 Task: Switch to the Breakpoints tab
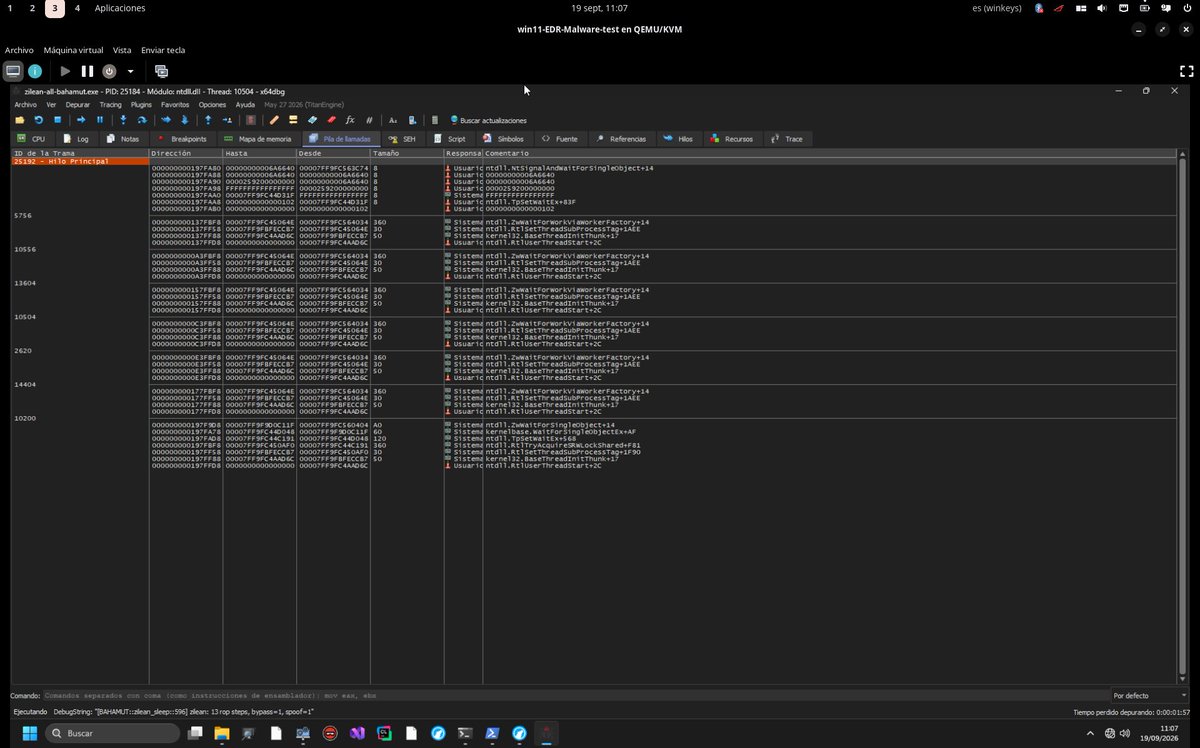click(182, 139)
